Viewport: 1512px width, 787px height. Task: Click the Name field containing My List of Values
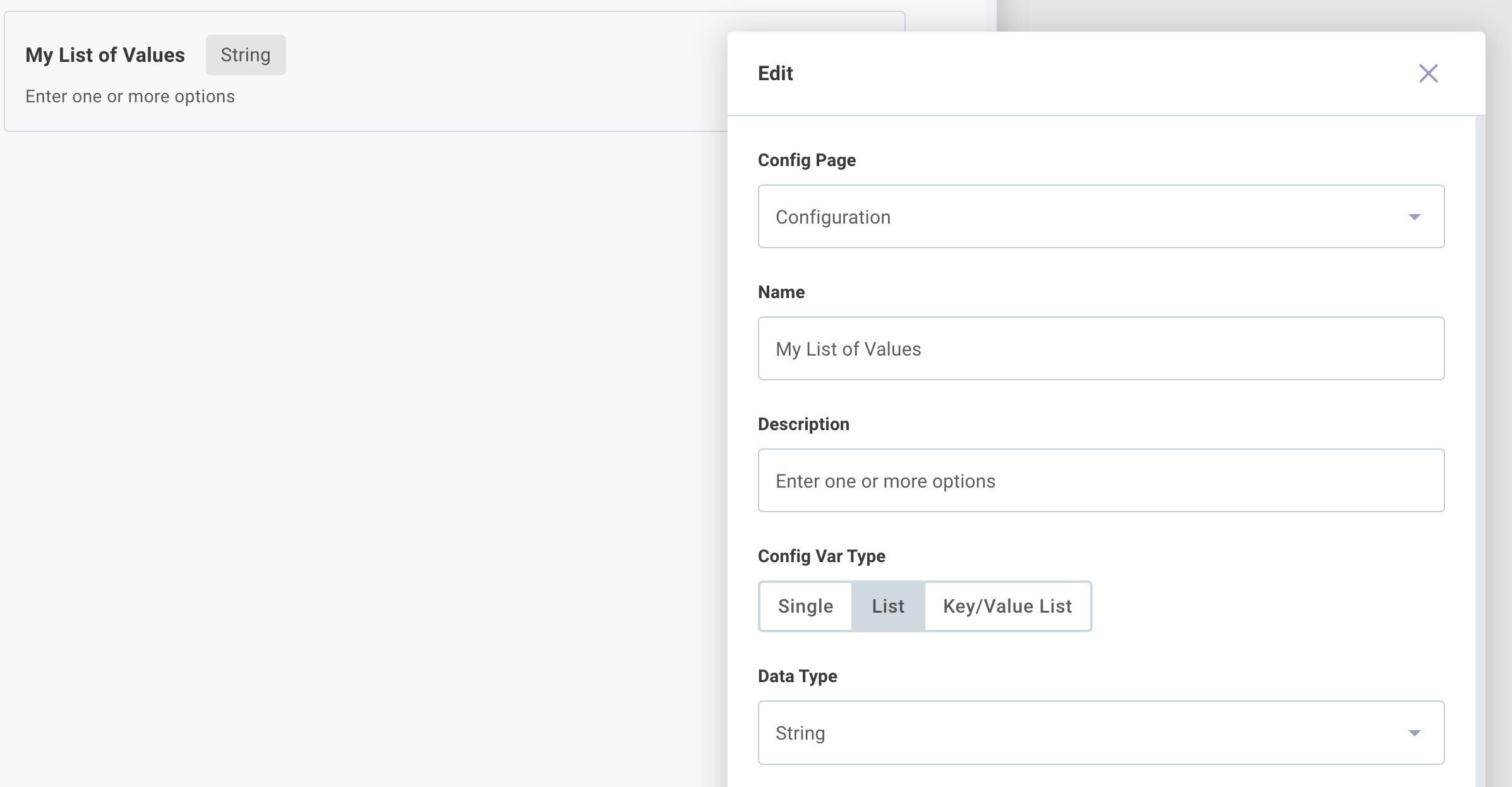tap(1101, 348)
